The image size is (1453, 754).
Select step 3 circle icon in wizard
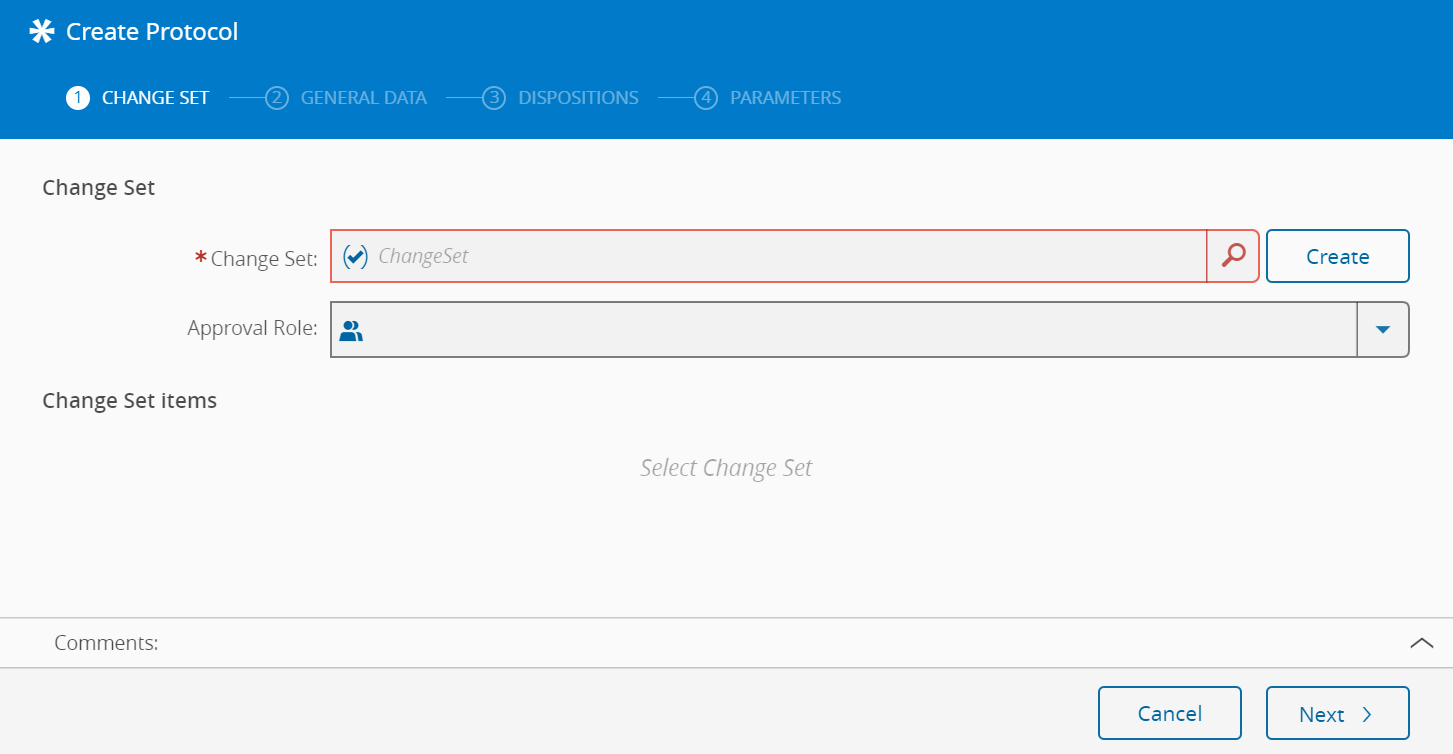click(493, 98)
